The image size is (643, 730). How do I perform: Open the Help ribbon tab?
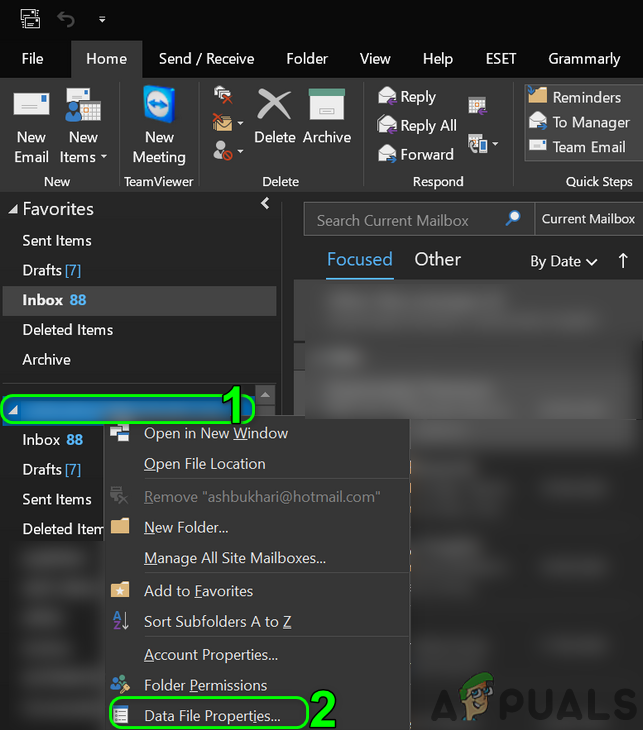tap(438, 59)
